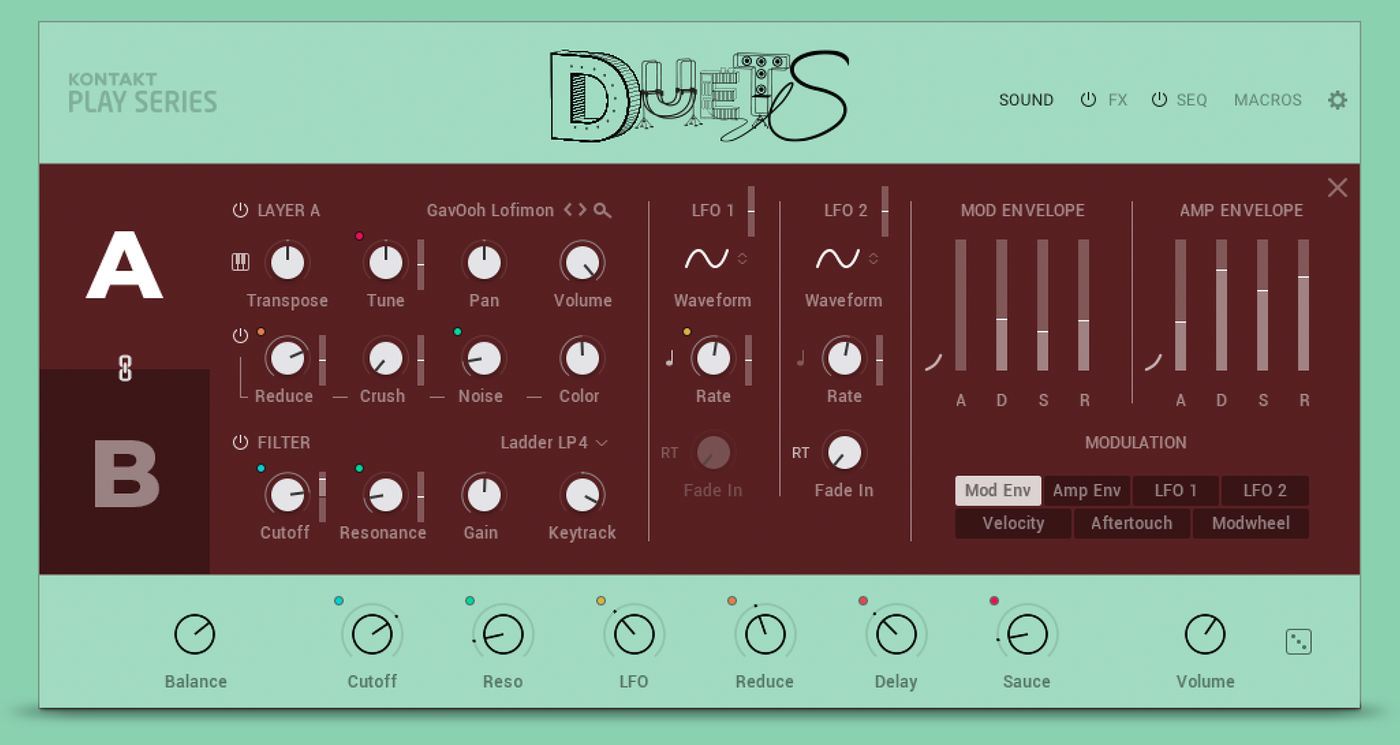This screenshot has width=1400, height=745.
Task: Click the Mod Envelope Sustain slider
Action: tap(1043, 305)
